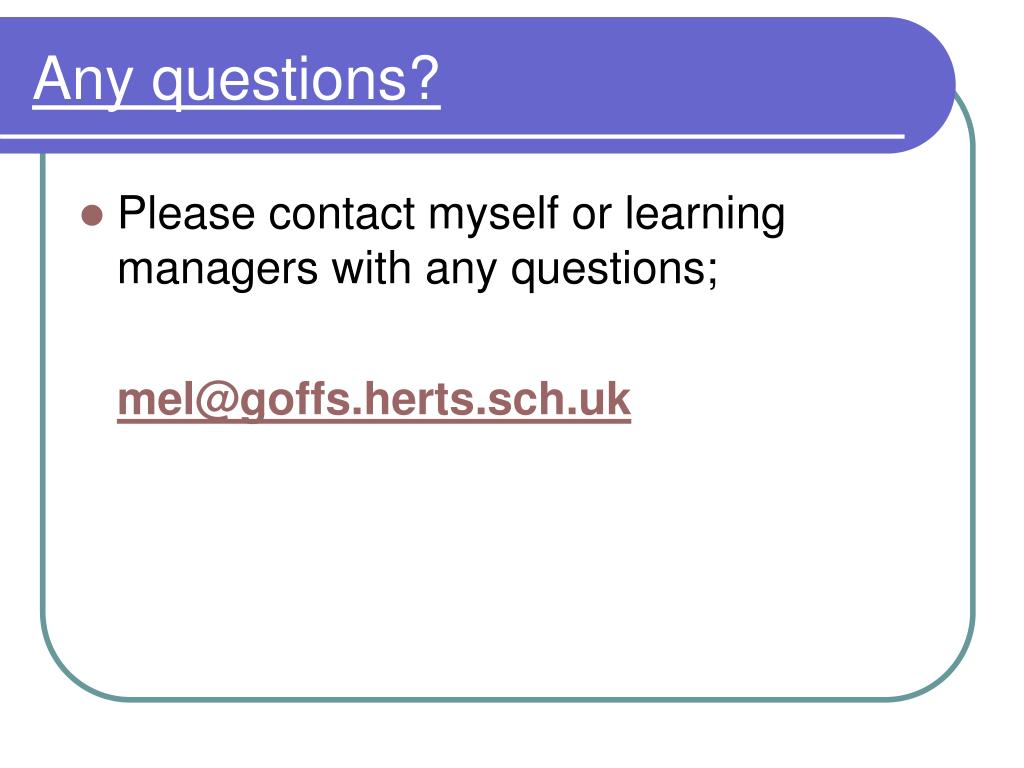Click the @ symbol in the email address

click(x=215, y=400)
